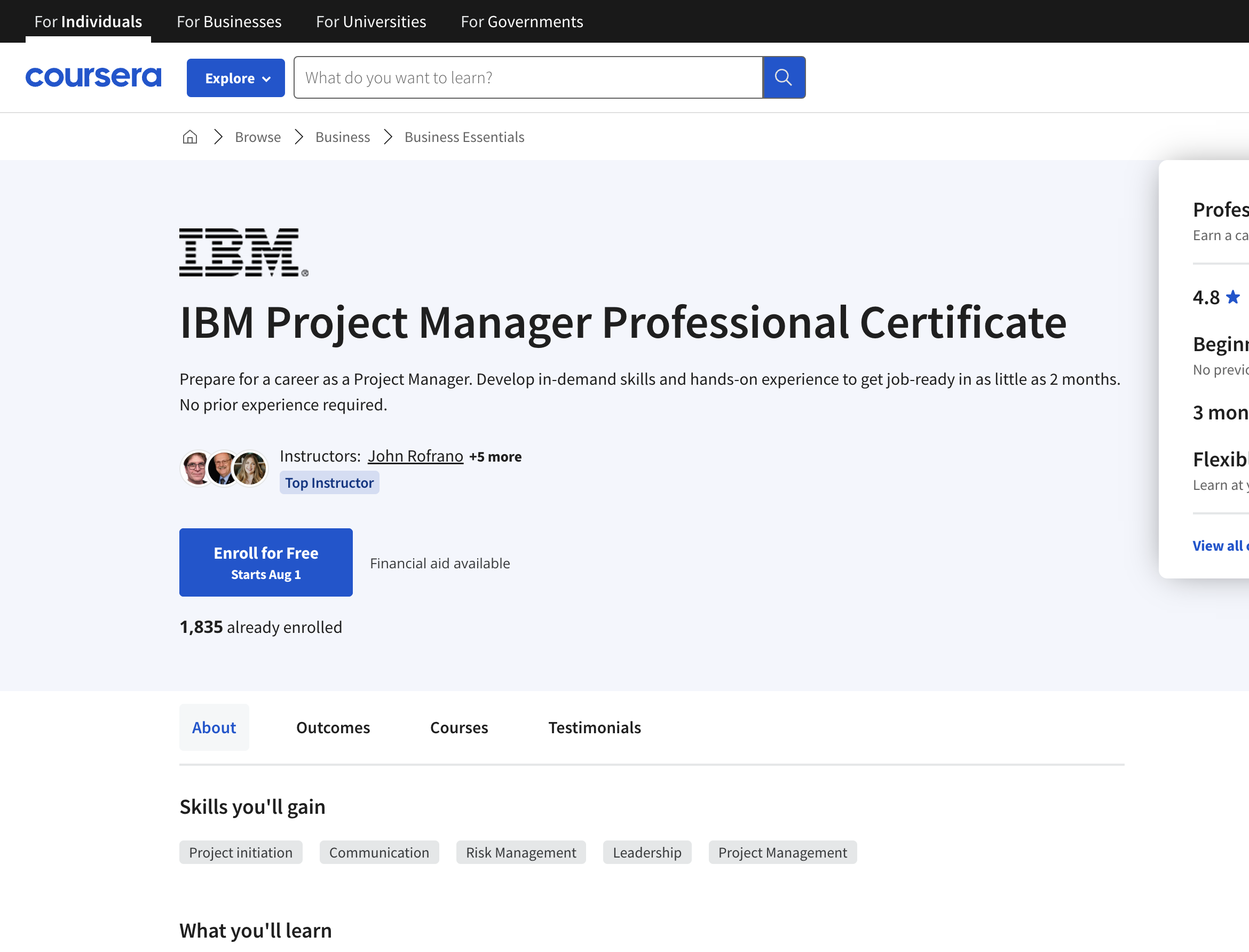This screenshot has height=952, width=1249.
Task: Click the Top Instructor badge
Action: click(329, 483)
